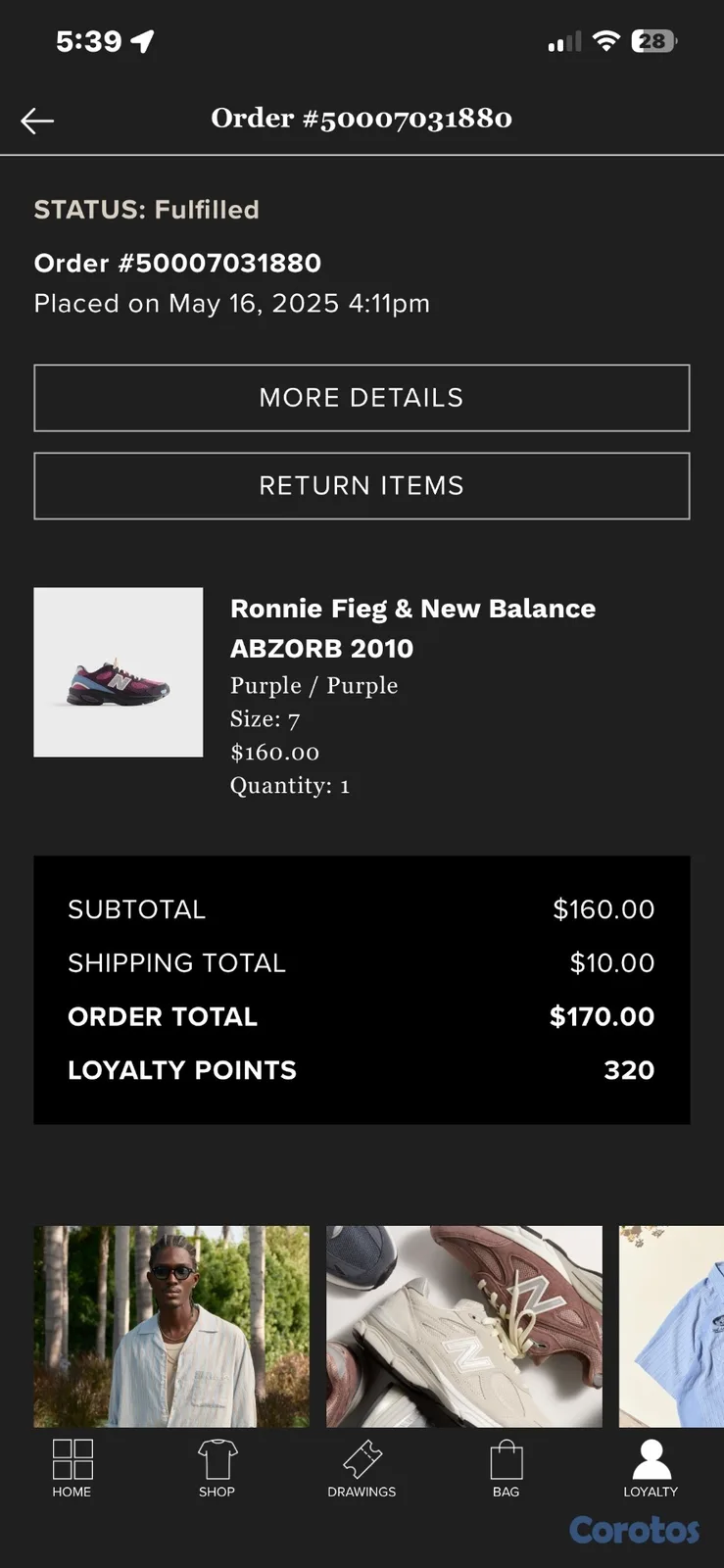
Task: Tap the Order #50007031880 header title
Action: click(362, 119)
